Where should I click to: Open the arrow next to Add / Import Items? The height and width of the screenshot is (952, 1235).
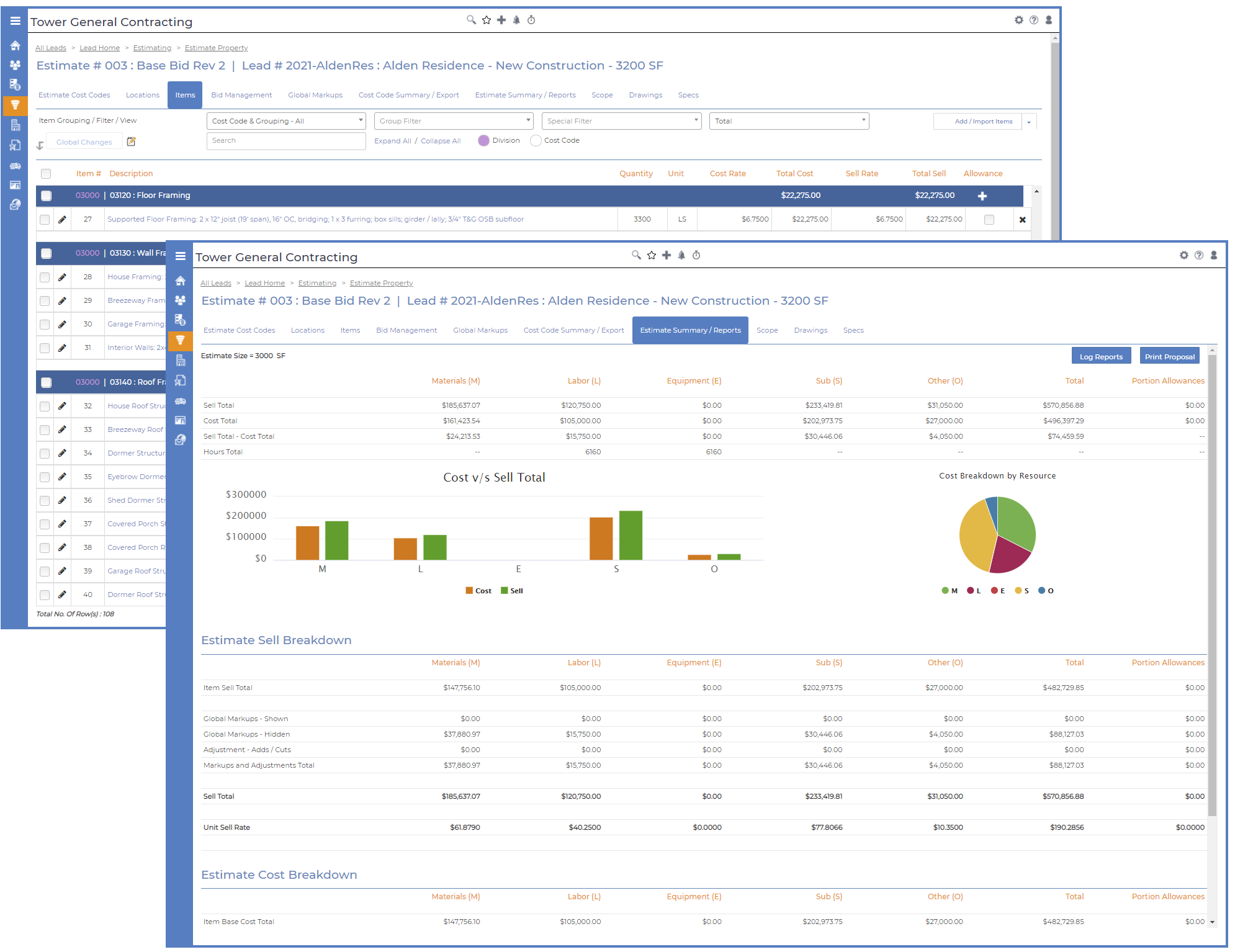1029,122
